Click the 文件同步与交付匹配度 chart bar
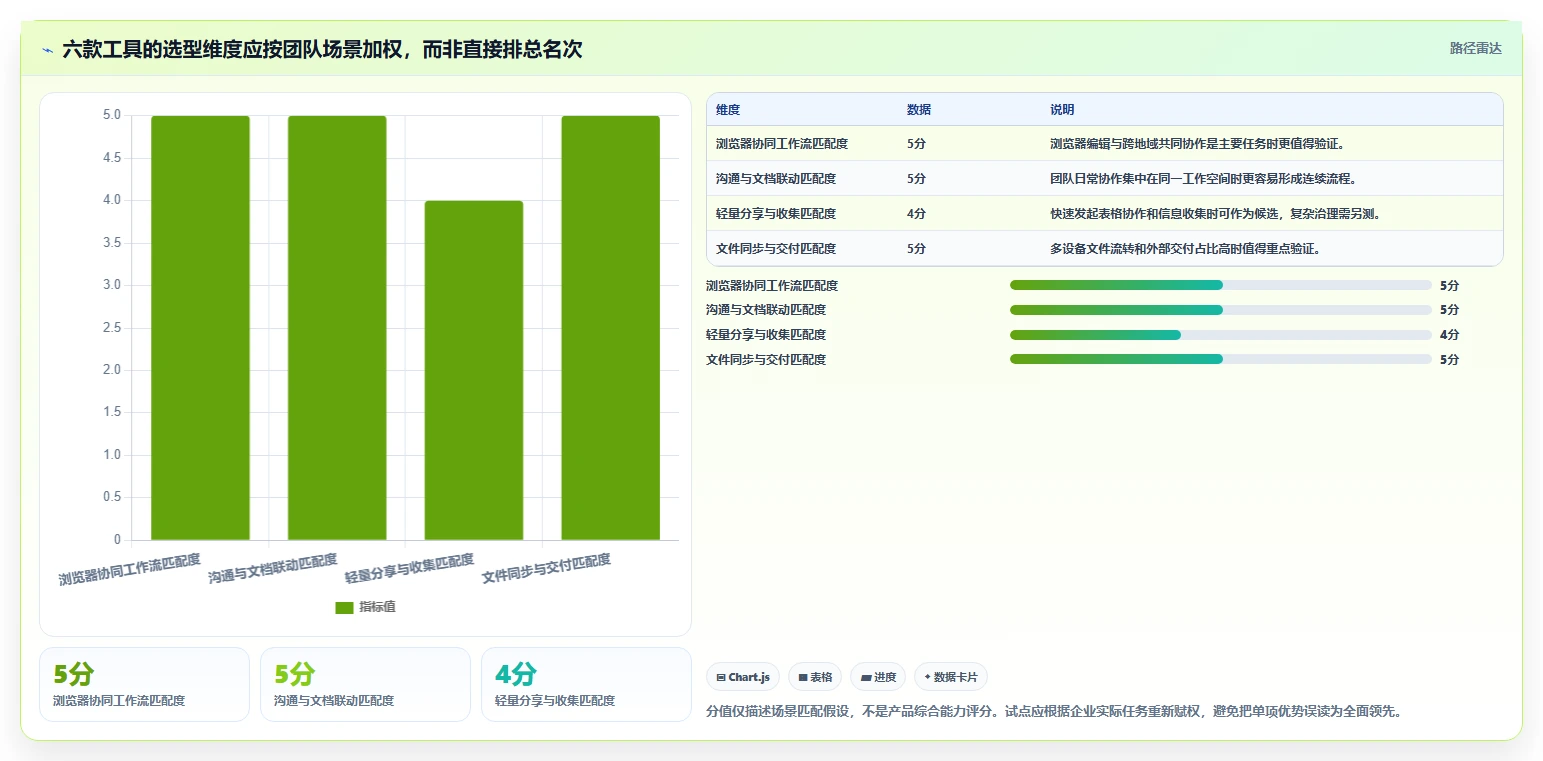1543x761 pixels. coord(611,328)
